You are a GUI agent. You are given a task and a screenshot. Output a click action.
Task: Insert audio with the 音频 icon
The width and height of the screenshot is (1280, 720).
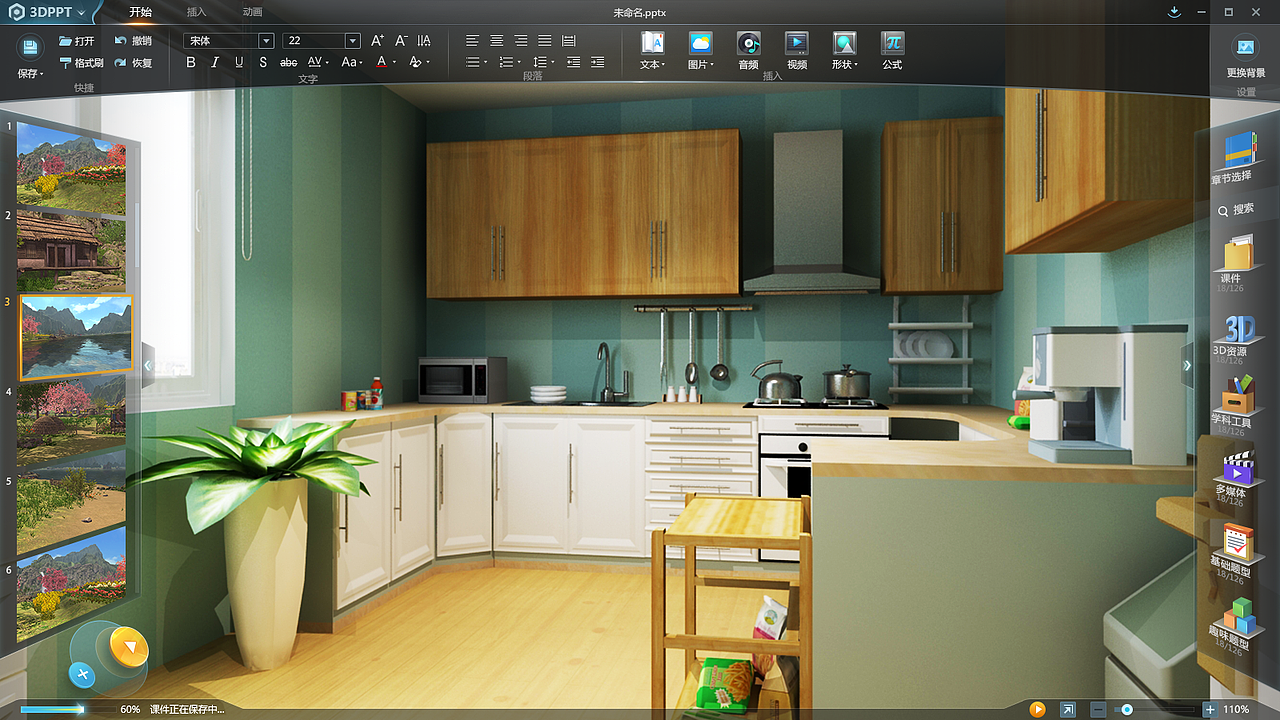pyautogui.click(x=748, y=50)
